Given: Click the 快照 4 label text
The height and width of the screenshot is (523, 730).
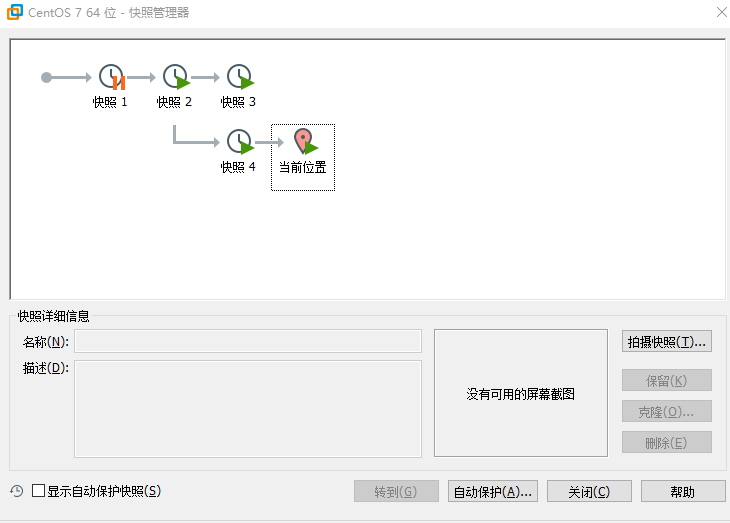Looking at the screenshot, I should click(238, 167).
